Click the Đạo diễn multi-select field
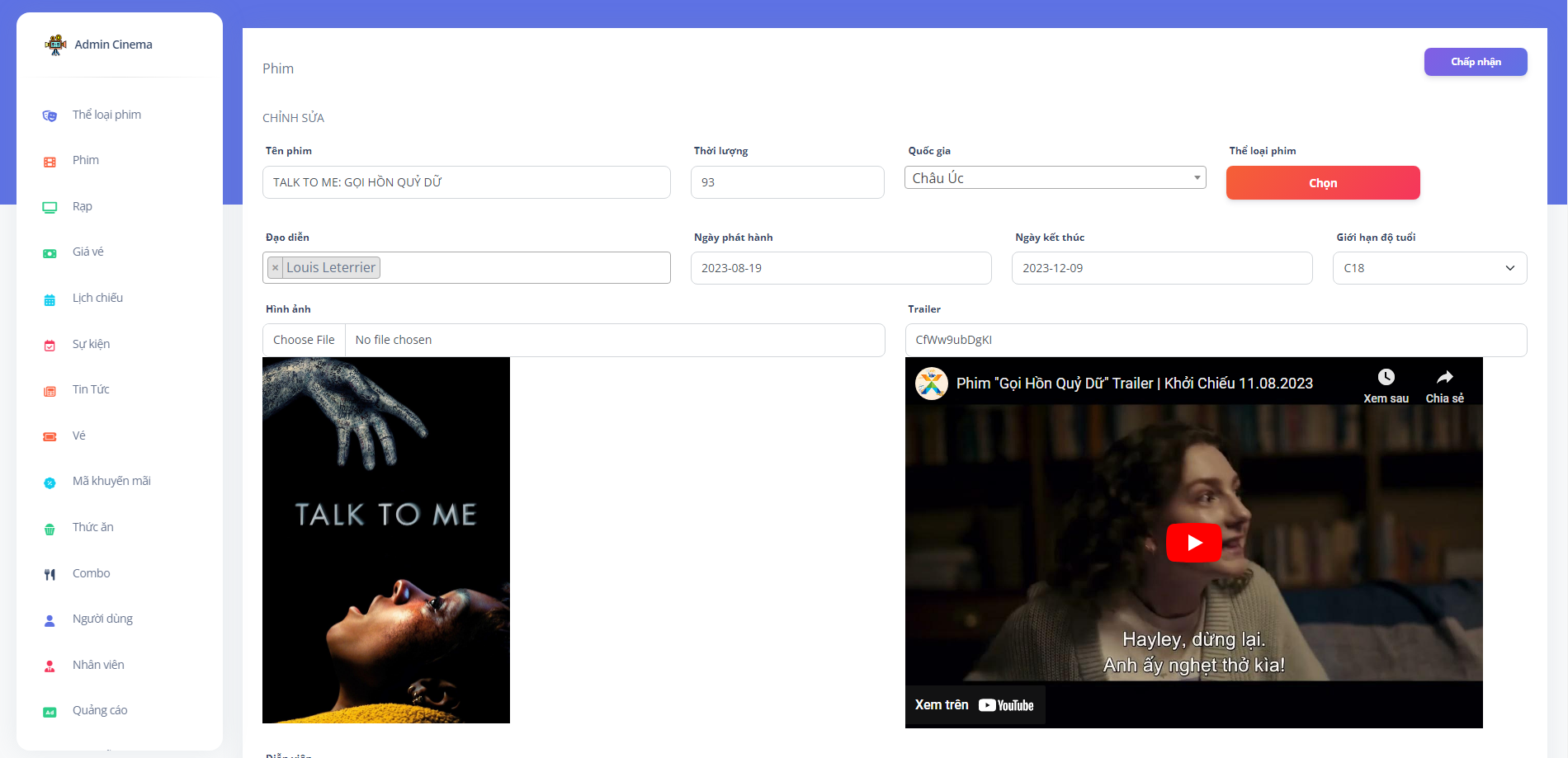 point(466,267)
